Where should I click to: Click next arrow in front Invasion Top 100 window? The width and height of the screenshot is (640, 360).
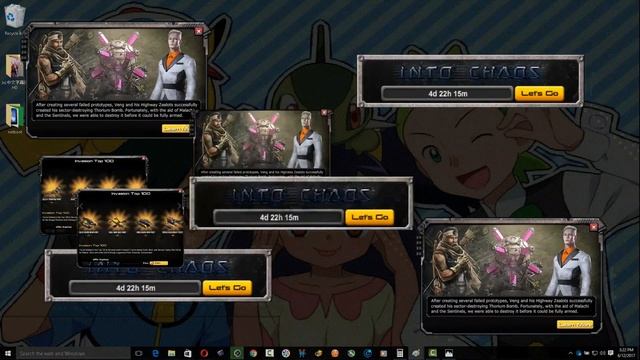click(178, 207)
